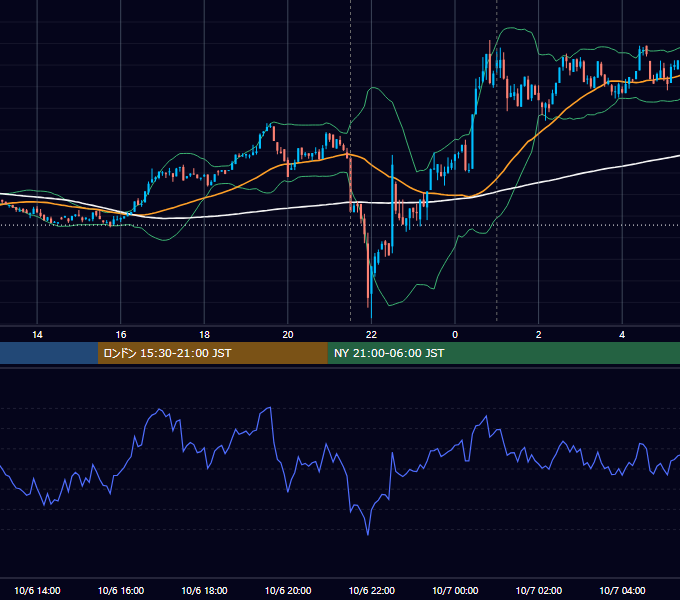Click the ロンドン 15:30-21:00 JST session bar
This screenshot has width=680, height=600.
[x=212, y=353]
